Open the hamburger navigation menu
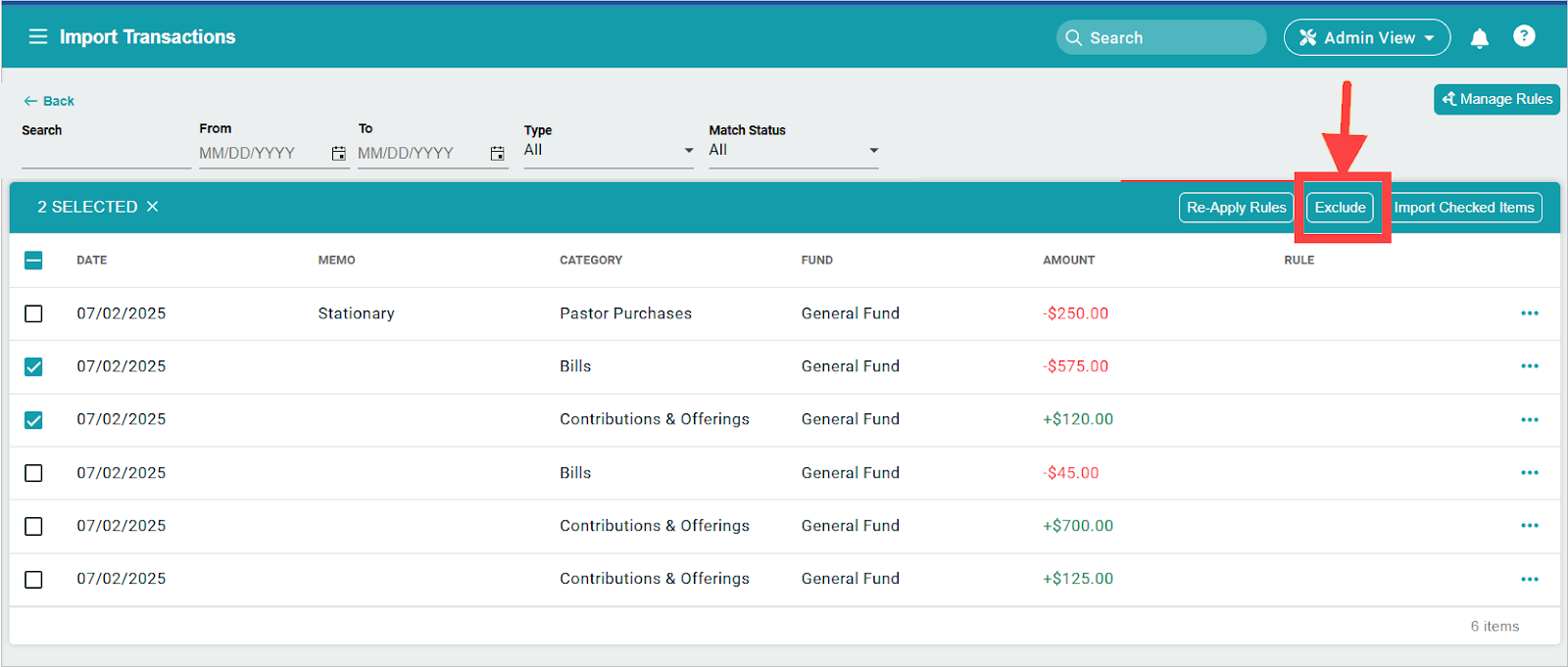Screen dimensions: 1568x667 pos(38,37)
